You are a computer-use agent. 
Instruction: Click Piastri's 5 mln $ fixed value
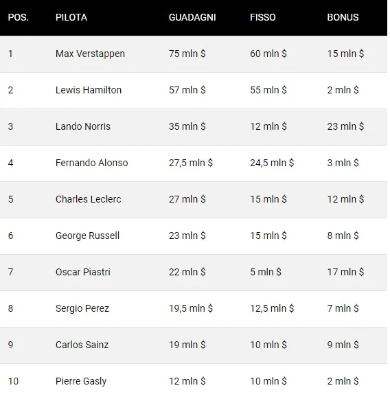[x=266, y=272]
